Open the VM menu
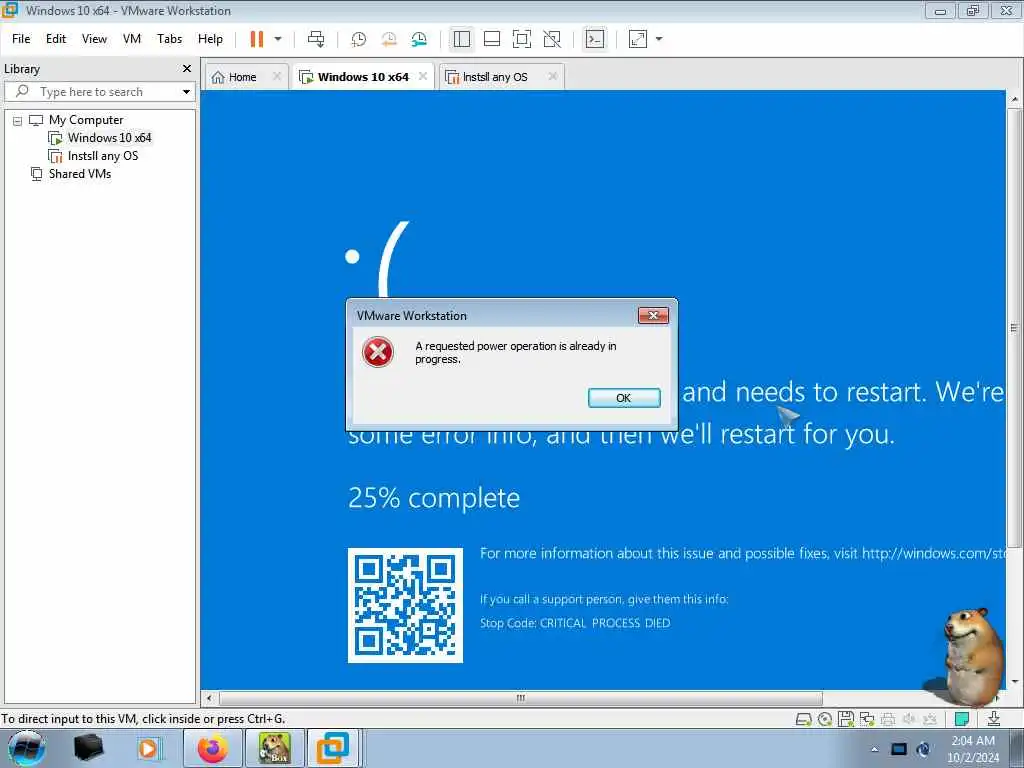Image resolution: width=1024 pixels, height=768 pixels. click(132, 39)
